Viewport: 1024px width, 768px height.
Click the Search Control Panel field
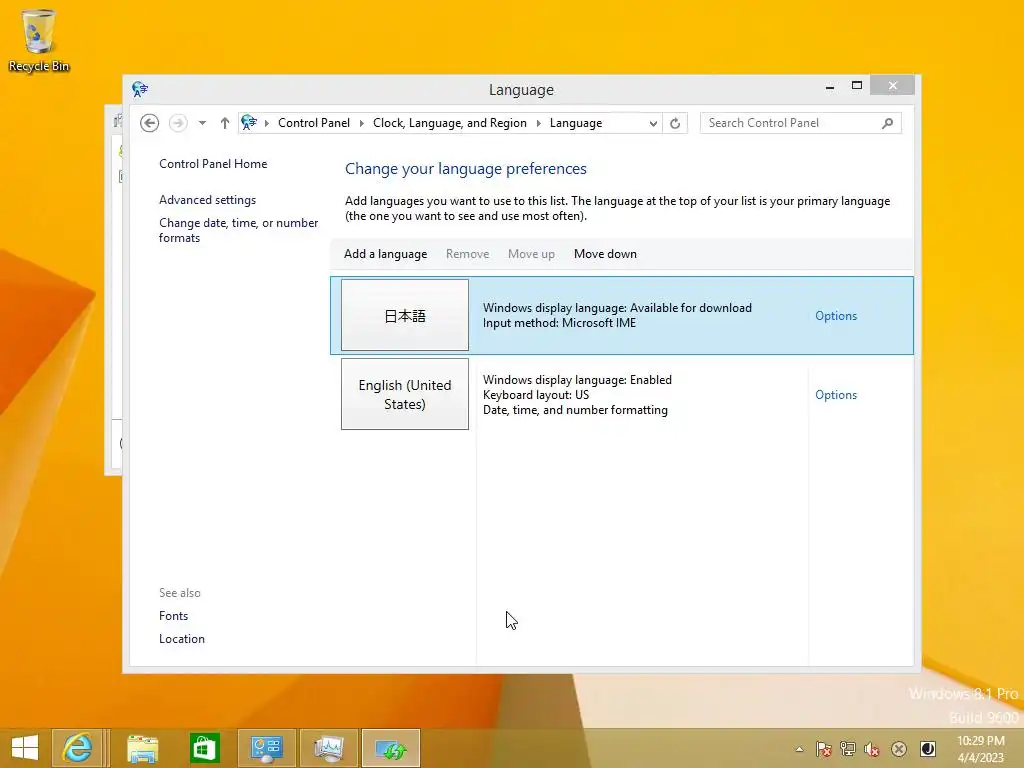click(800, 123)
